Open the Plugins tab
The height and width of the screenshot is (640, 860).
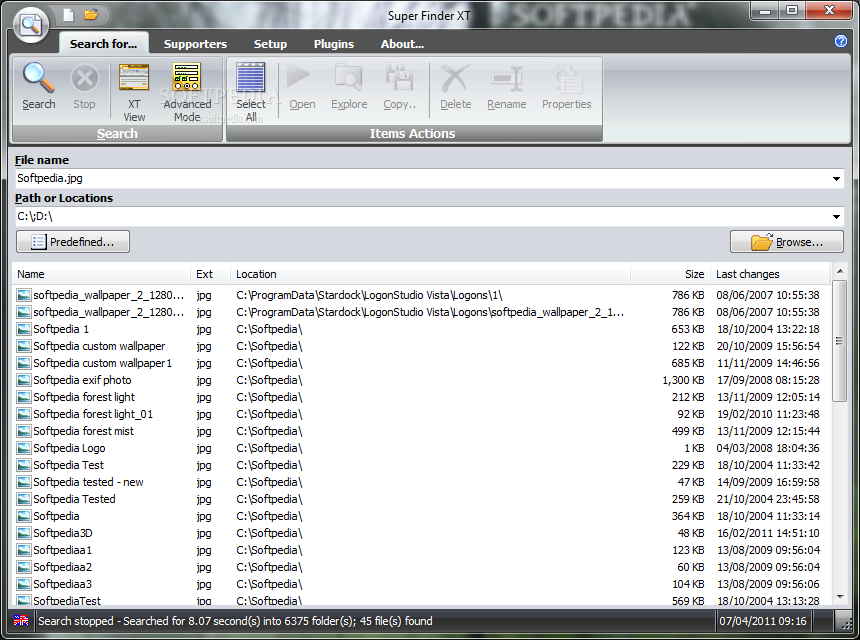coord(333,44)
